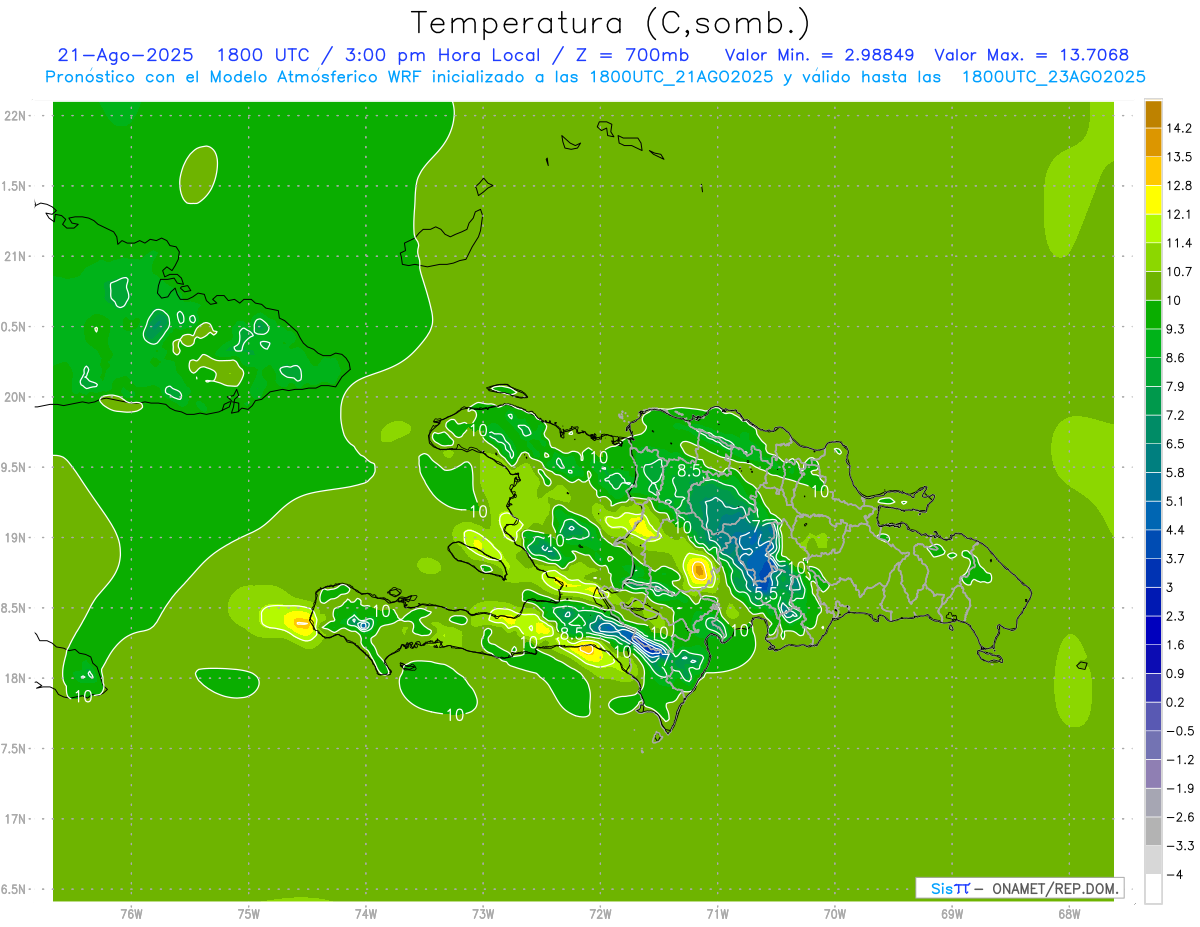Pick green legend swatch between 8.6 and 9.3
Screen dimensions: 1200x927
pos(1153,344)
